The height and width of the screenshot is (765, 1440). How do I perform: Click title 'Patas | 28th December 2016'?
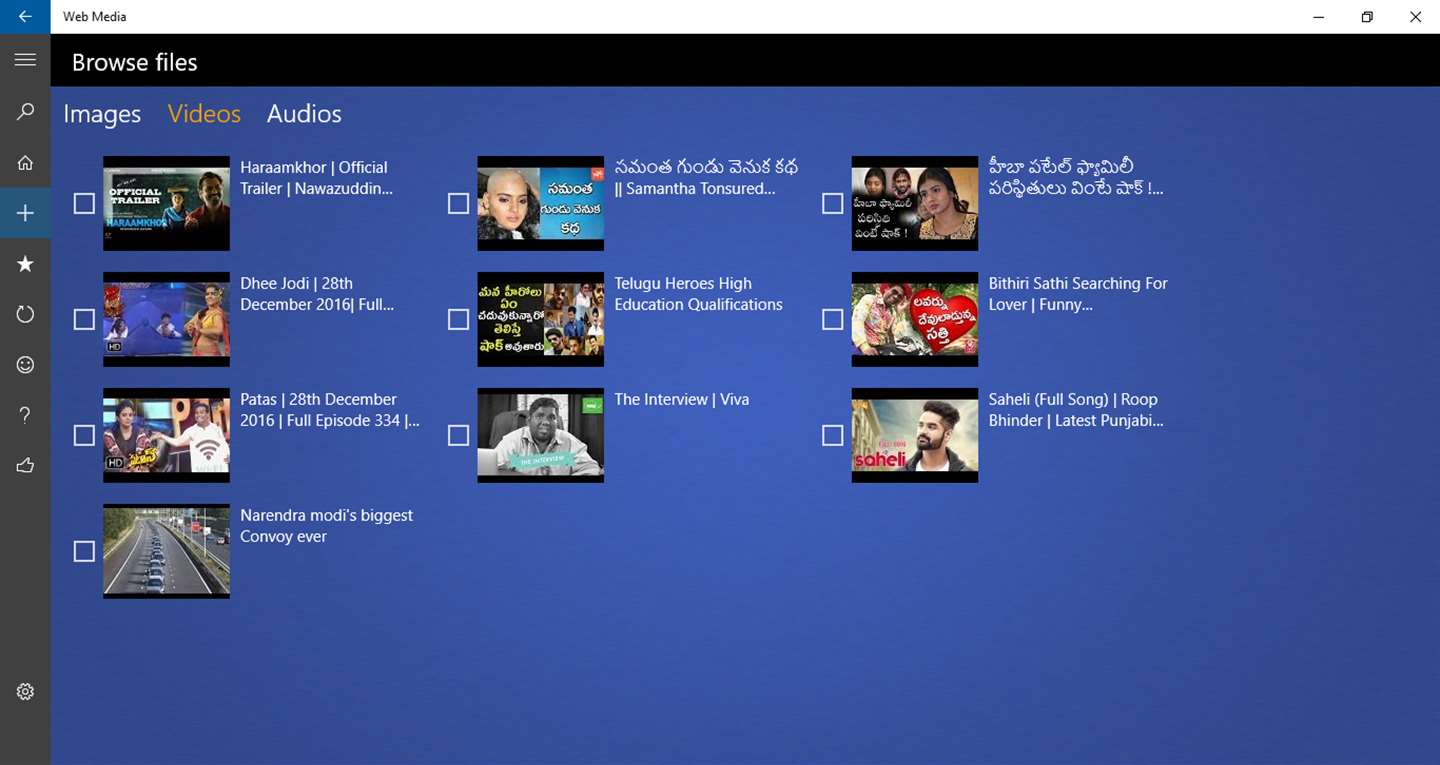point(330,410)
